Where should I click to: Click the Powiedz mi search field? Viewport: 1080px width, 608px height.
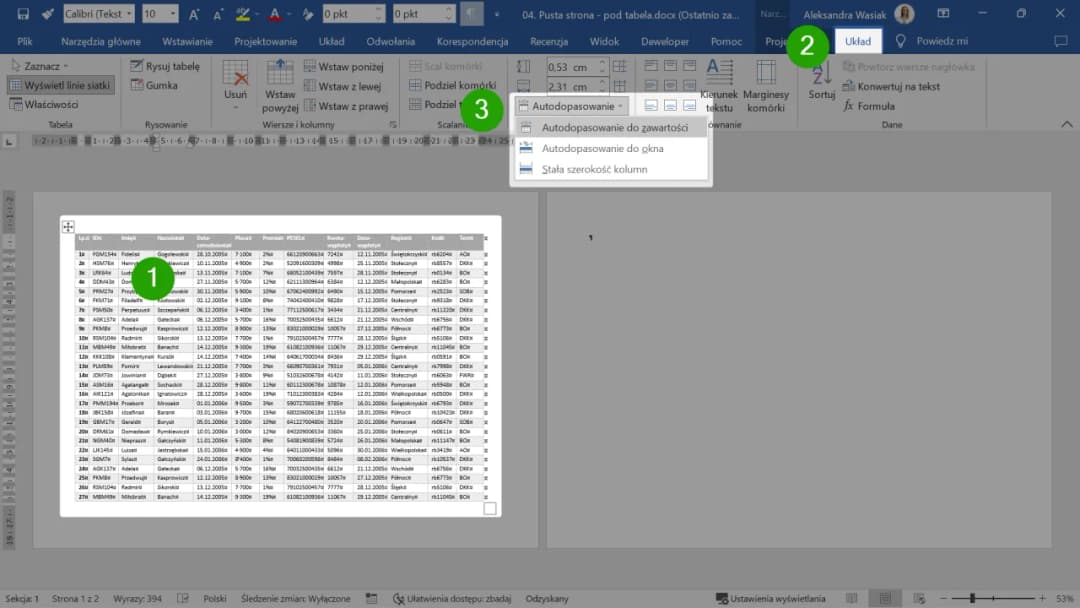click(932, 41)
